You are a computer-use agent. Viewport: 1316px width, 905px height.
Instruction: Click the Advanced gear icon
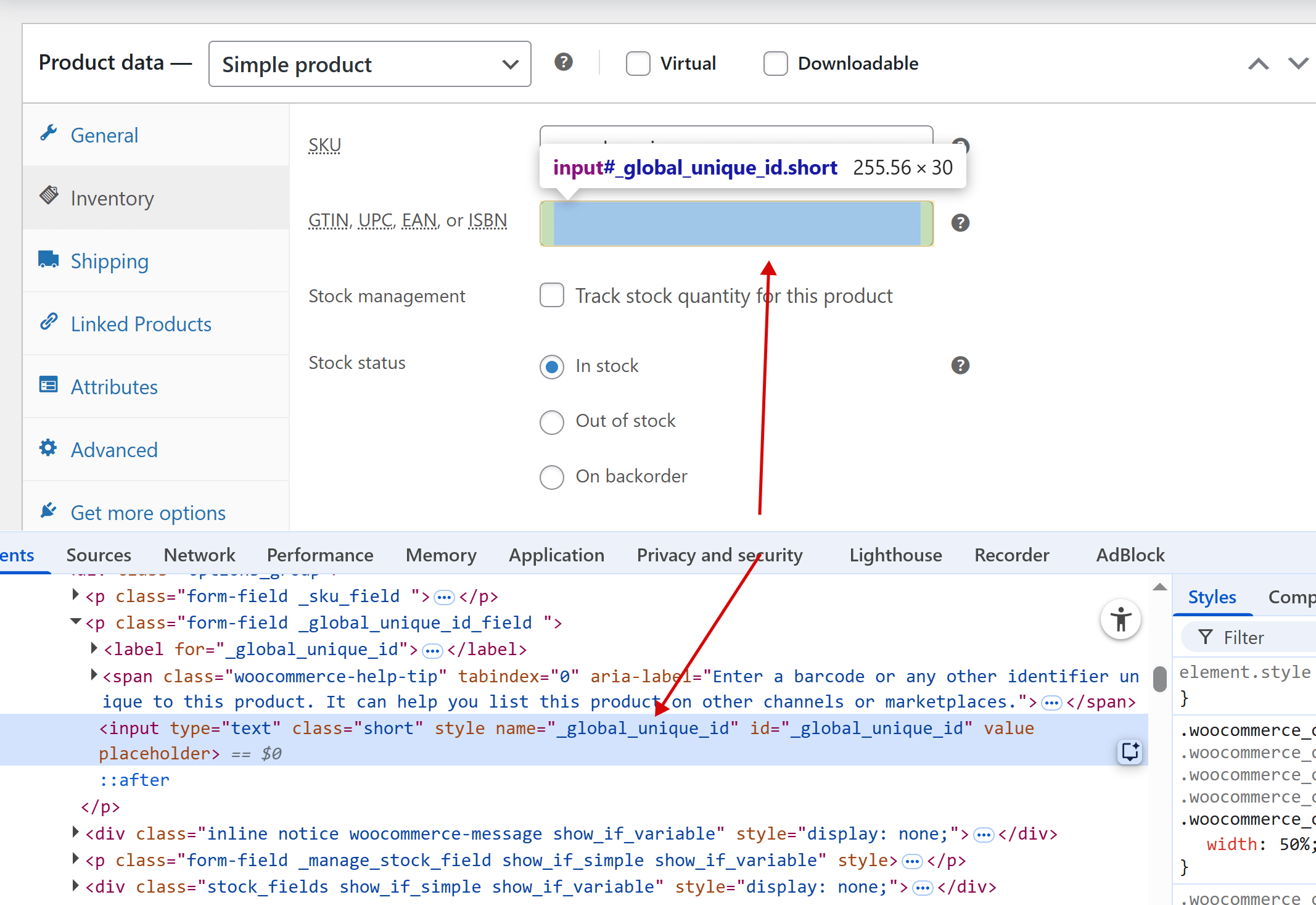point(49,448)
